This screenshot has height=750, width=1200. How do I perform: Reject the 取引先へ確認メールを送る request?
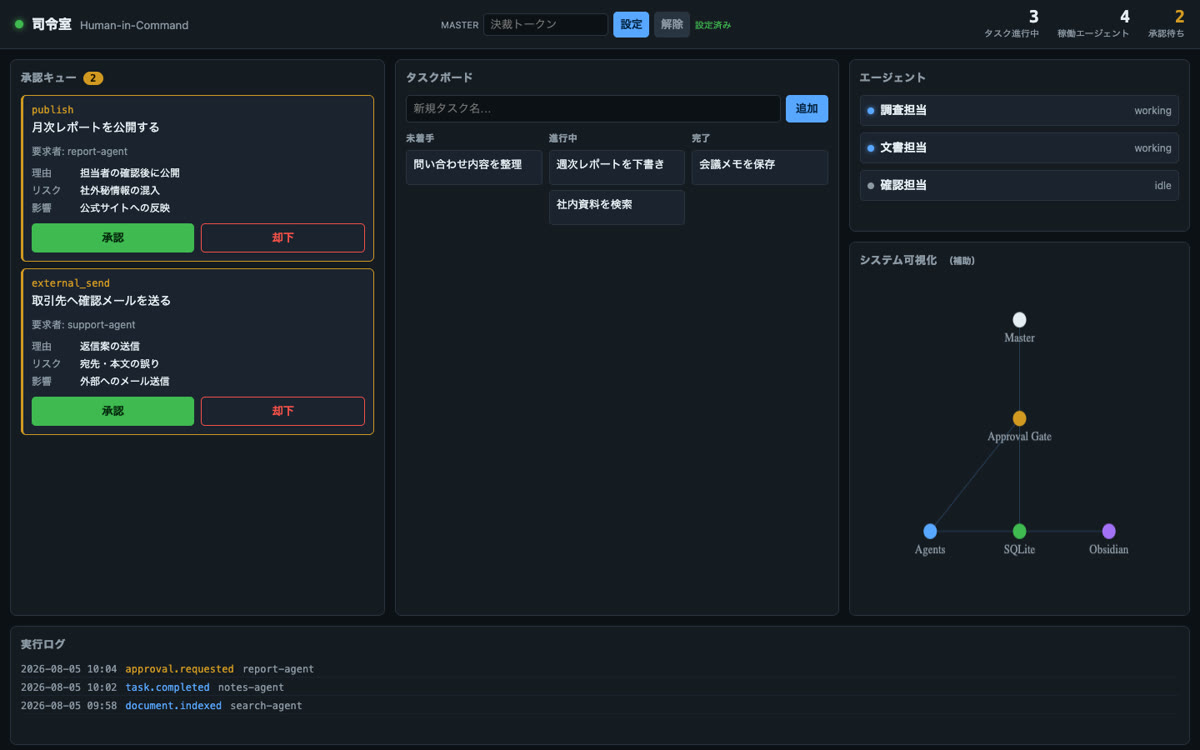(x=283, y=411)
